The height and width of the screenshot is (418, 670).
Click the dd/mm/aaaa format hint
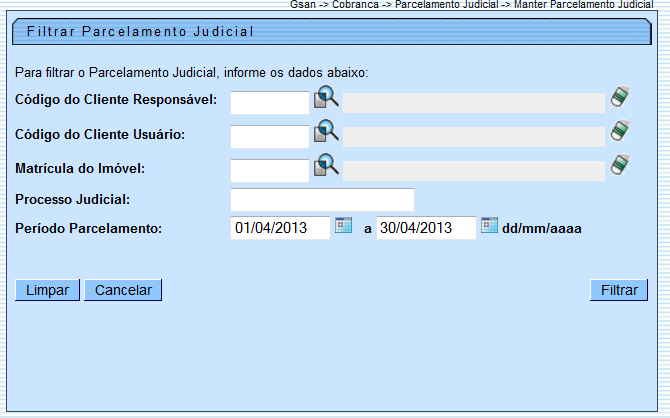click(542, 229)
